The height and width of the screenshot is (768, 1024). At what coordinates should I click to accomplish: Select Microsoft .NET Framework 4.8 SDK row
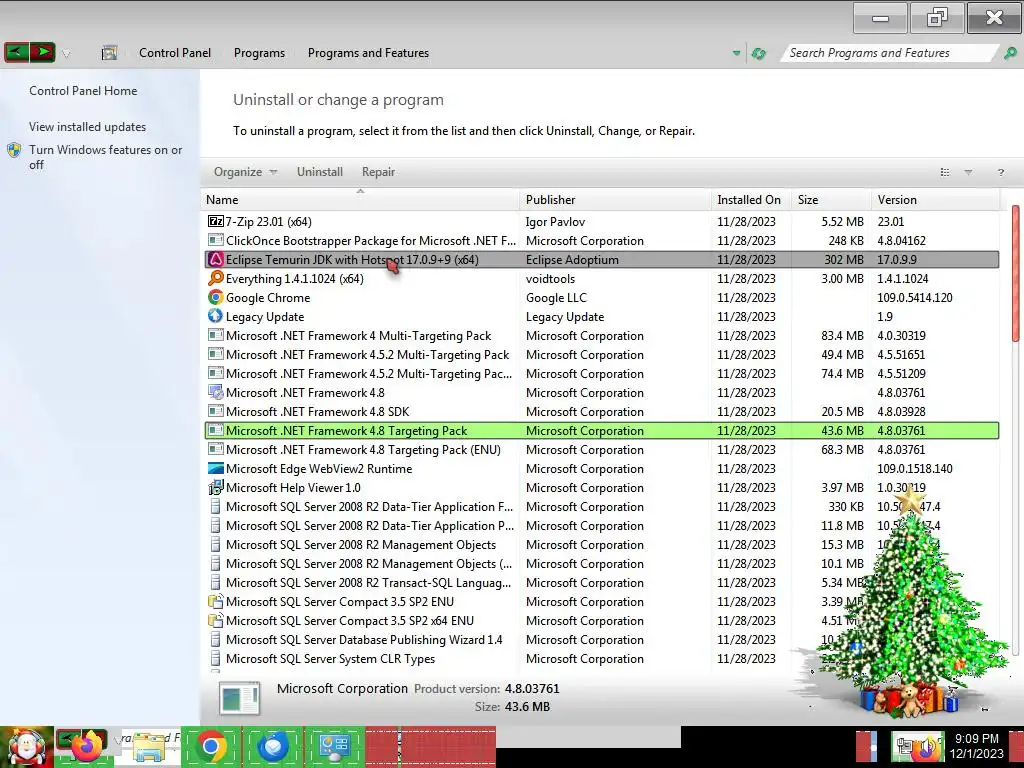[x=601, y=411]
